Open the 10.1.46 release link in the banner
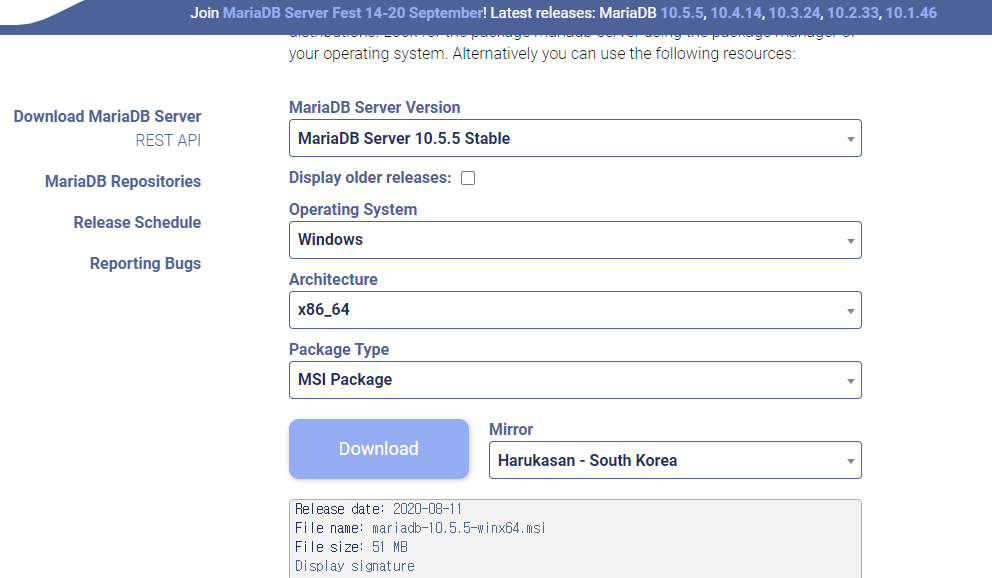The image size is (992, 578). click(x=911, y=13)
